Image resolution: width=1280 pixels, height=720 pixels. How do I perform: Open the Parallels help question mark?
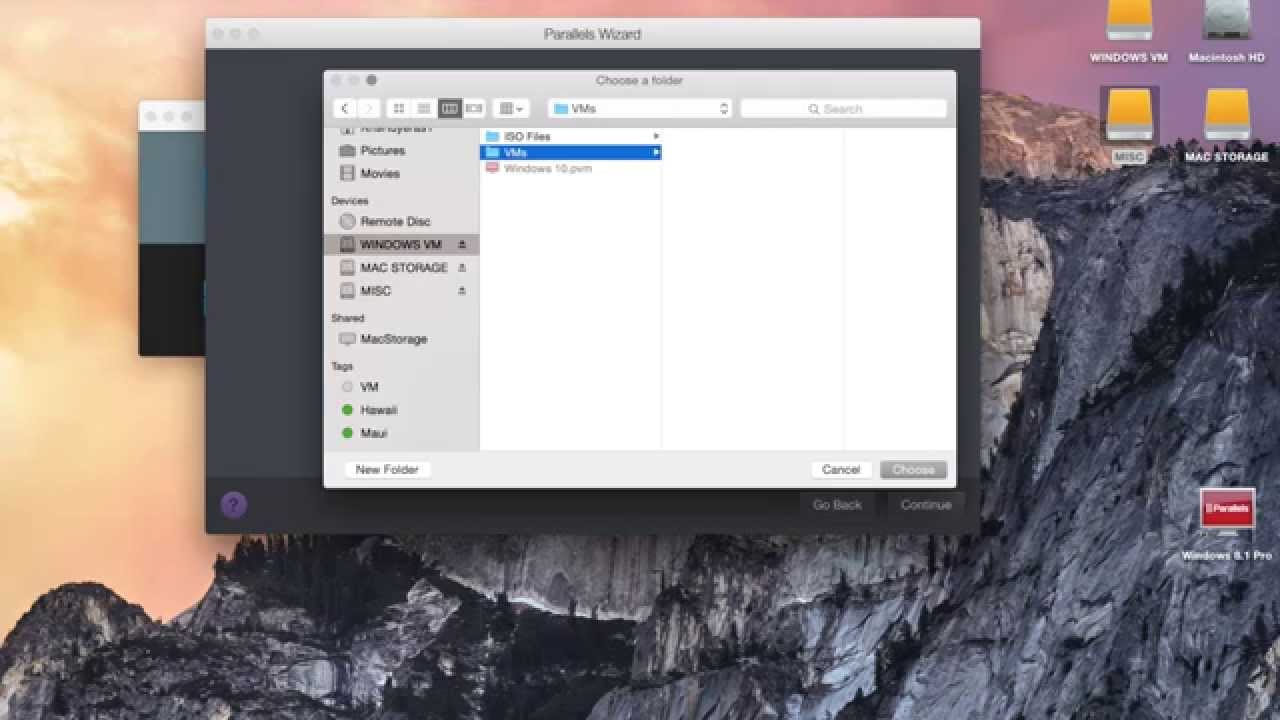coord(233,505)
